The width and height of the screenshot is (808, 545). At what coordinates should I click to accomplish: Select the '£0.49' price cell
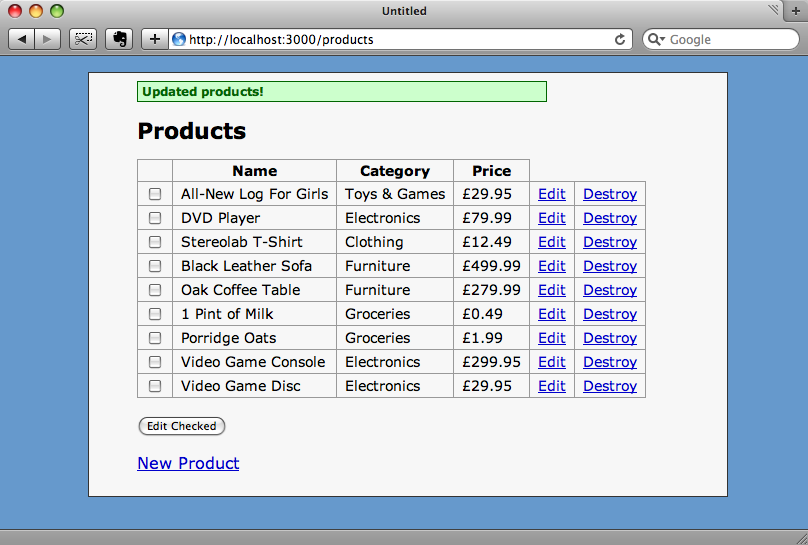click(492, 314)
